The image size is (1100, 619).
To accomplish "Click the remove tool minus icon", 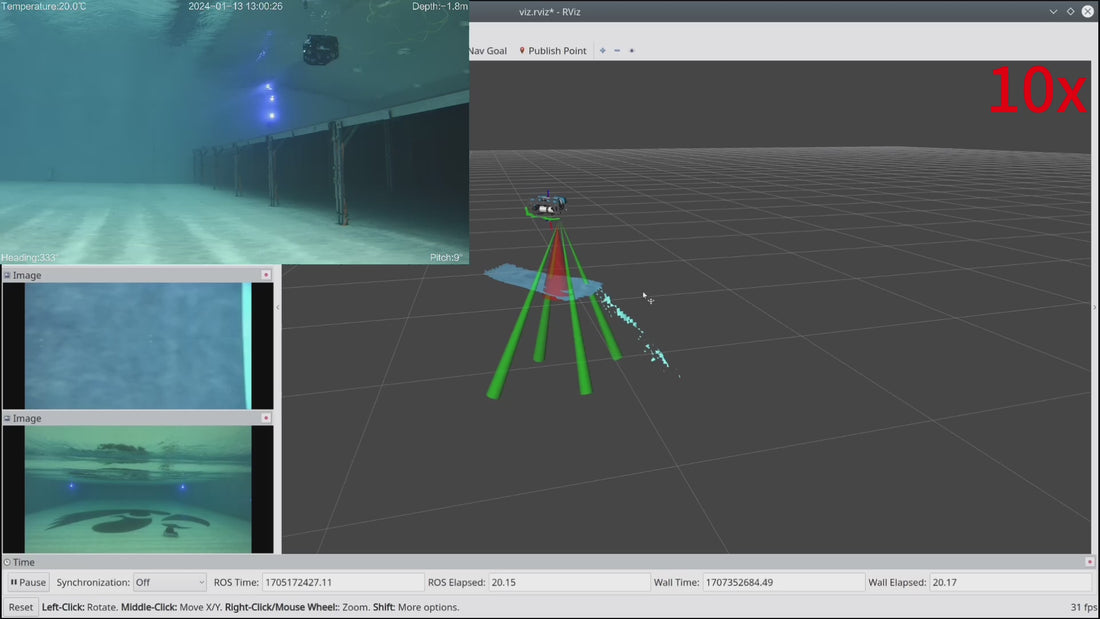I will (617, 51).
